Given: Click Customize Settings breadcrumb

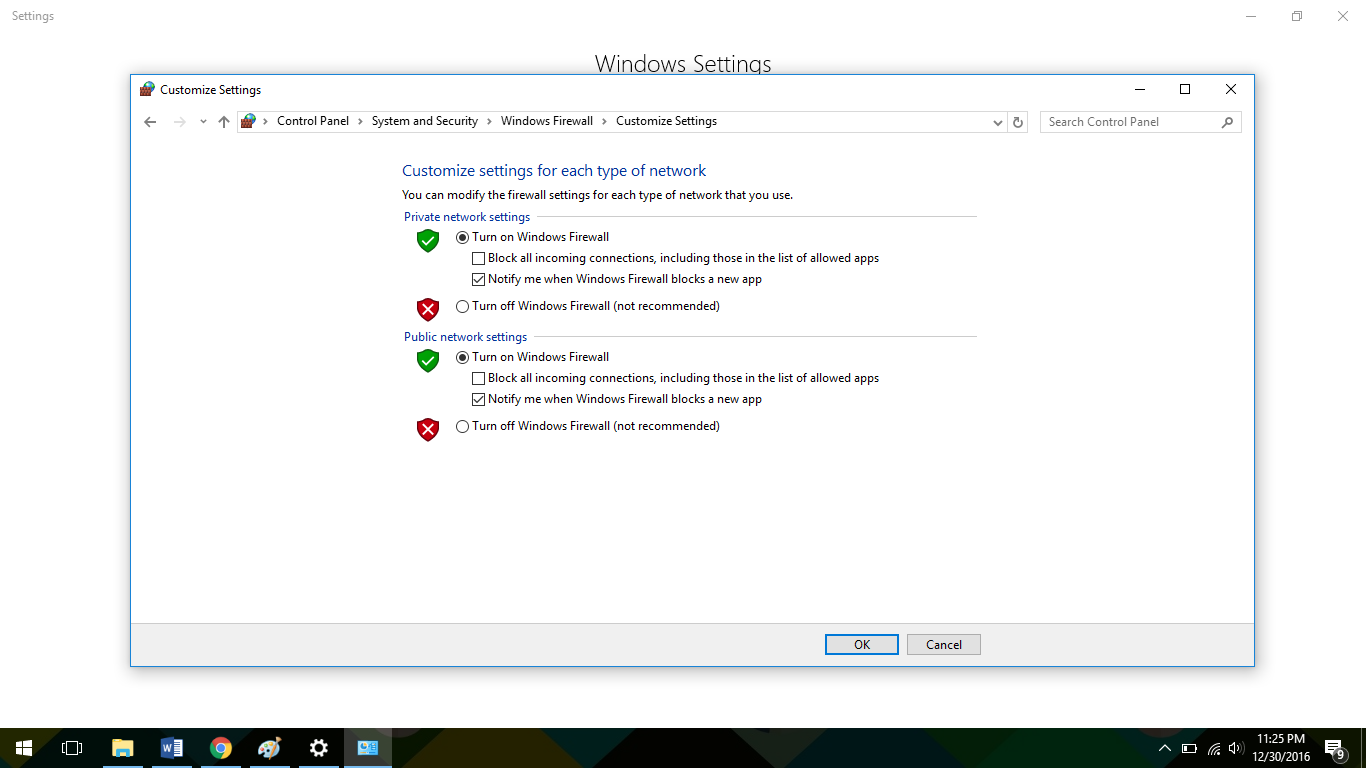Looking at the screenshot, I should tap(666, 121).
